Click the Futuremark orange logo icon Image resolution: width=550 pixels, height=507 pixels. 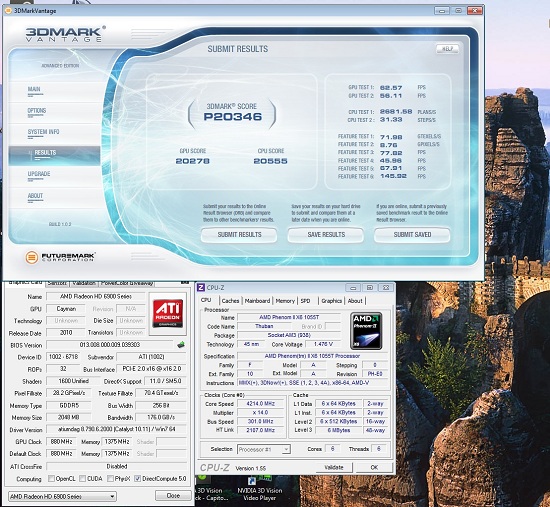31,257
